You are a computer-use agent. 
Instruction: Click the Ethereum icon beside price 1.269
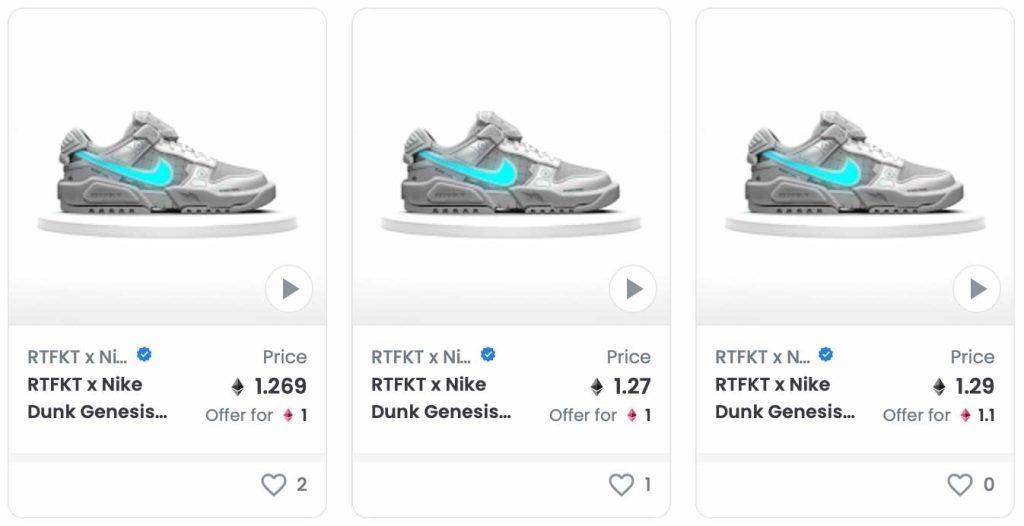tap(238, 387)
